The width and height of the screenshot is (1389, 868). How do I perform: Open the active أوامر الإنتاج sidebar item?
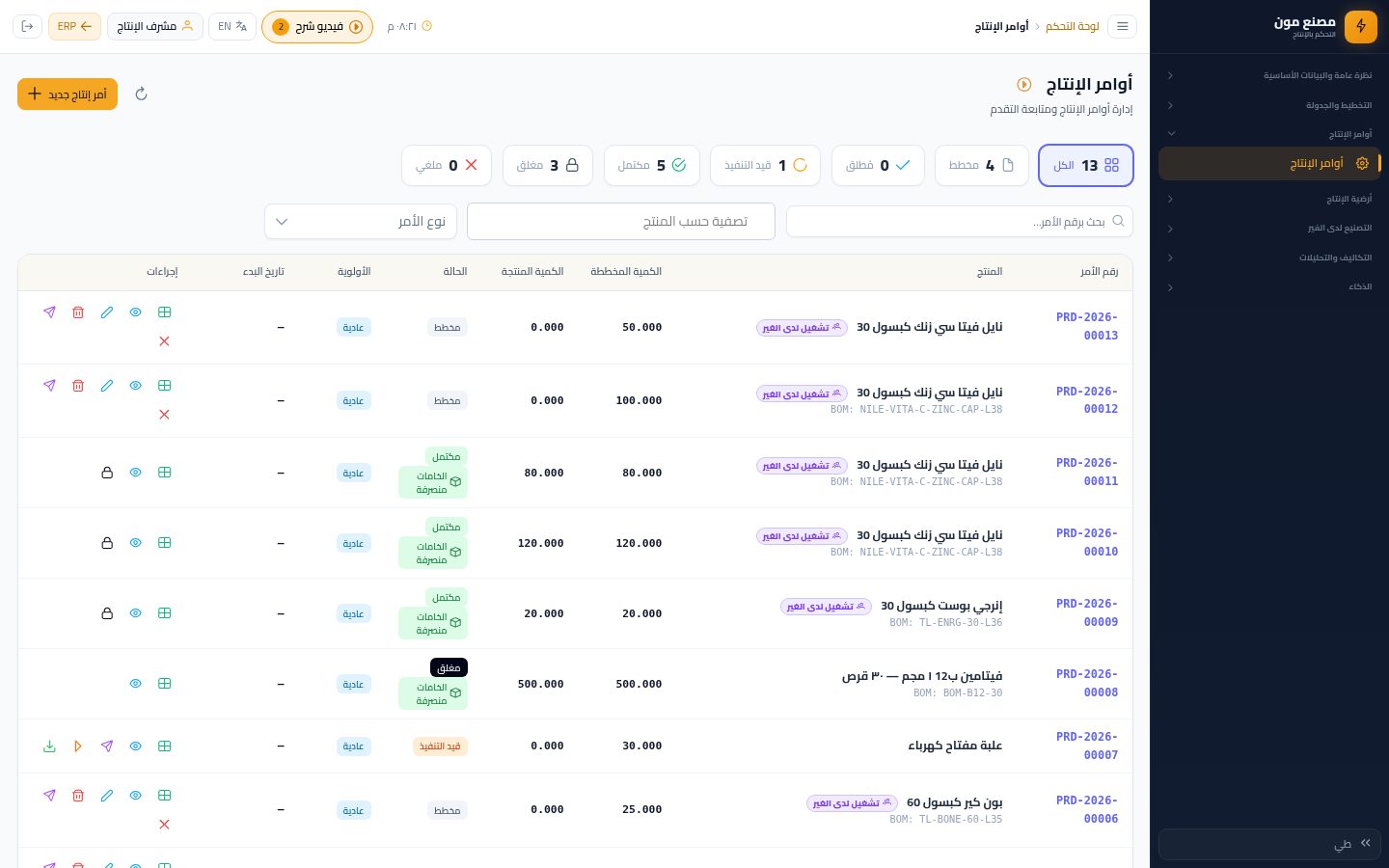1269,164
